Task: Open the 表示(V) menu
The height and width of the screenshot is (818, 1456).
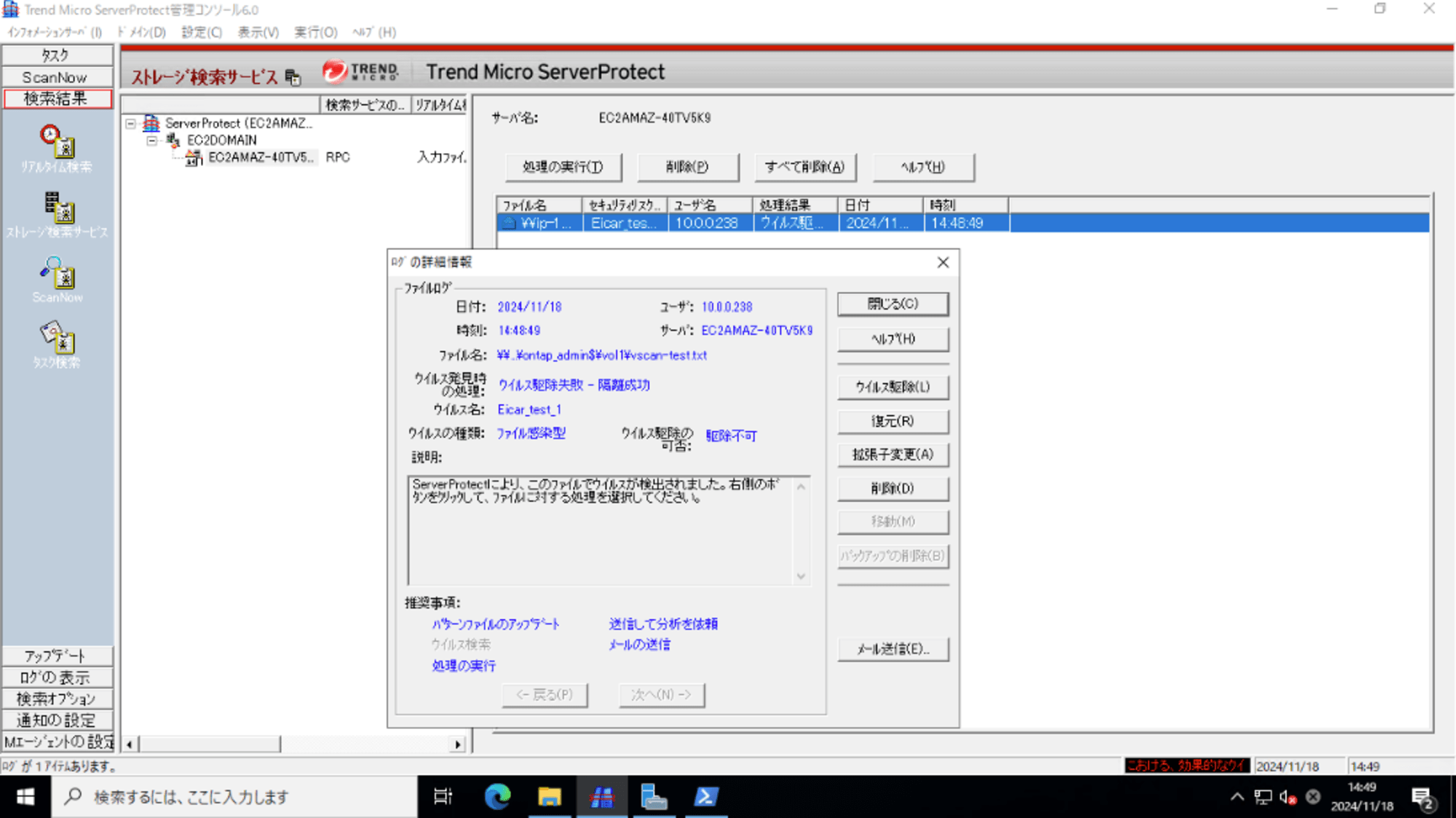Action: (258, 32)
